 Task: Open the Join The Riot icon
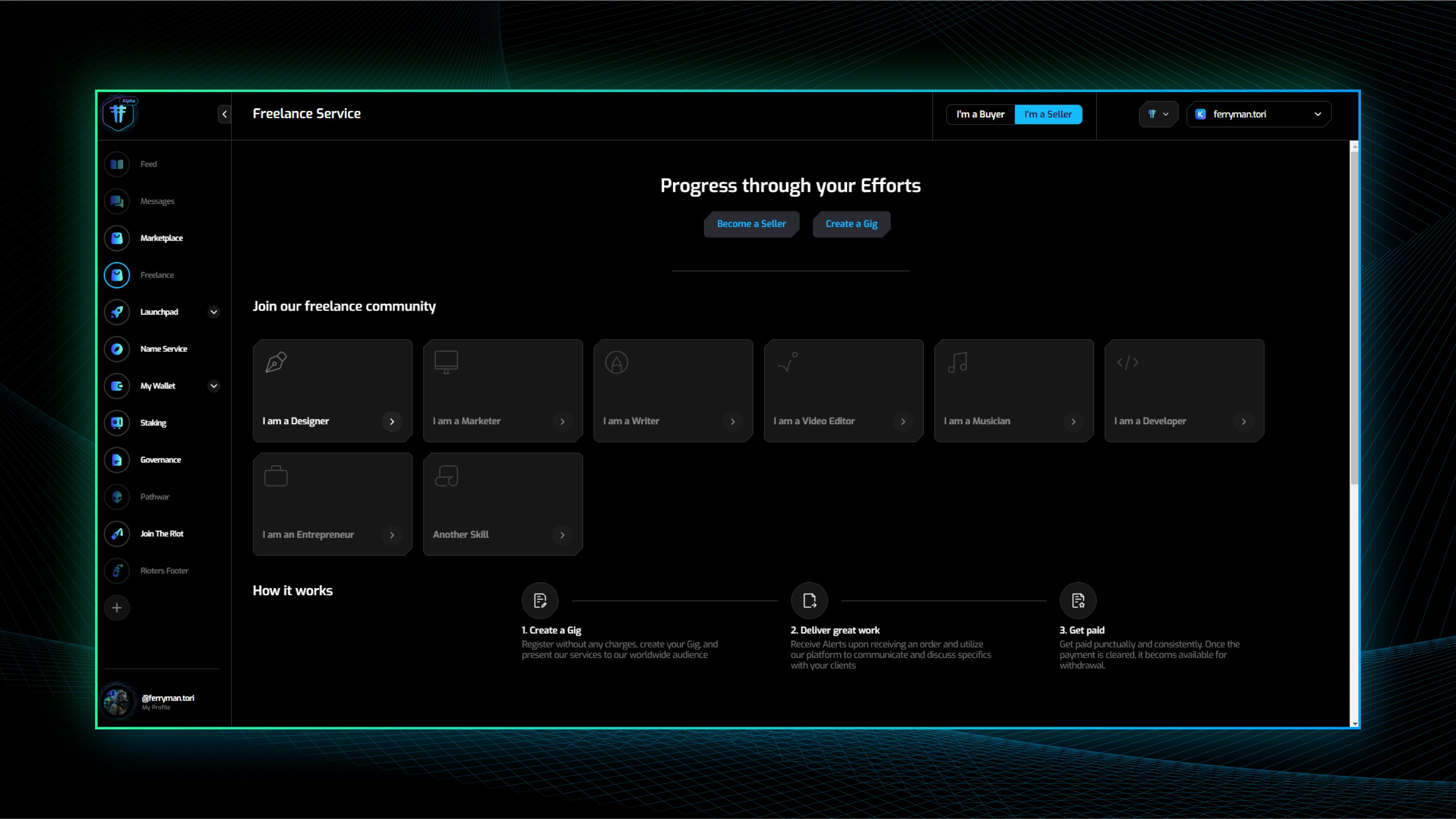point(117,534)
